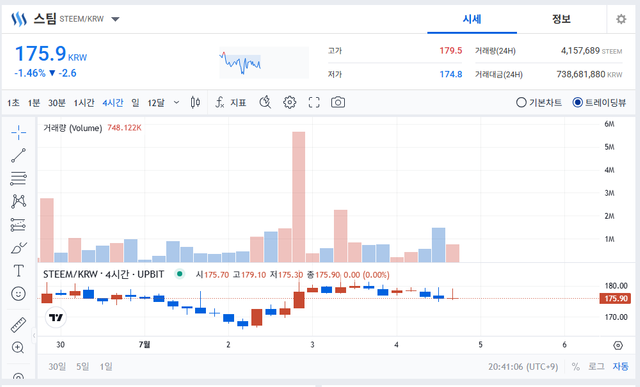Select the 일 daily interval
The width and height of the screenshot is (640, 387).
coord(136,103)
